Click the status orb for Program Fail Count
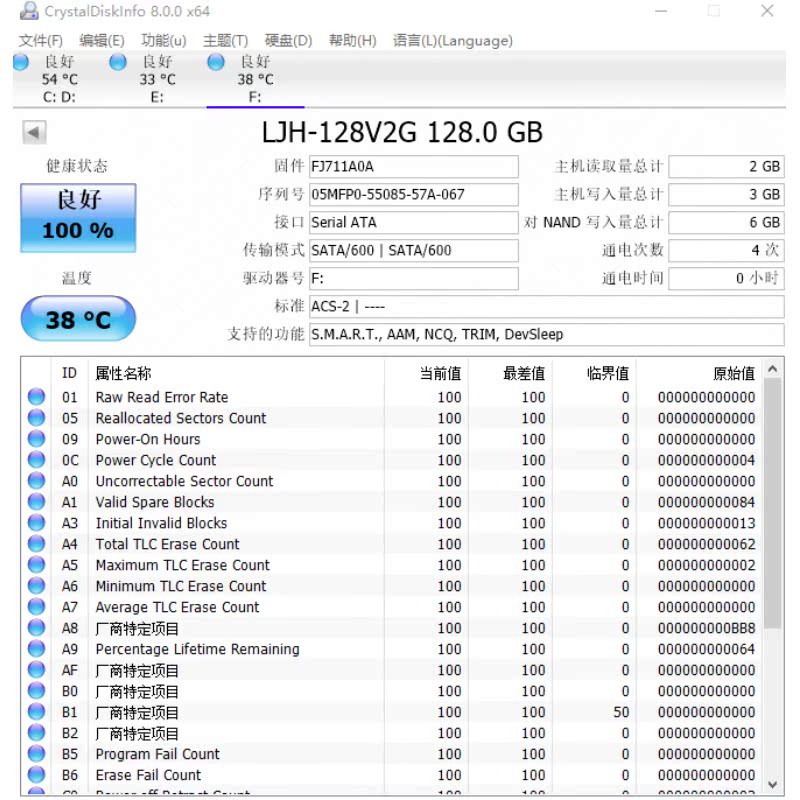 click(x=36, y=754)
